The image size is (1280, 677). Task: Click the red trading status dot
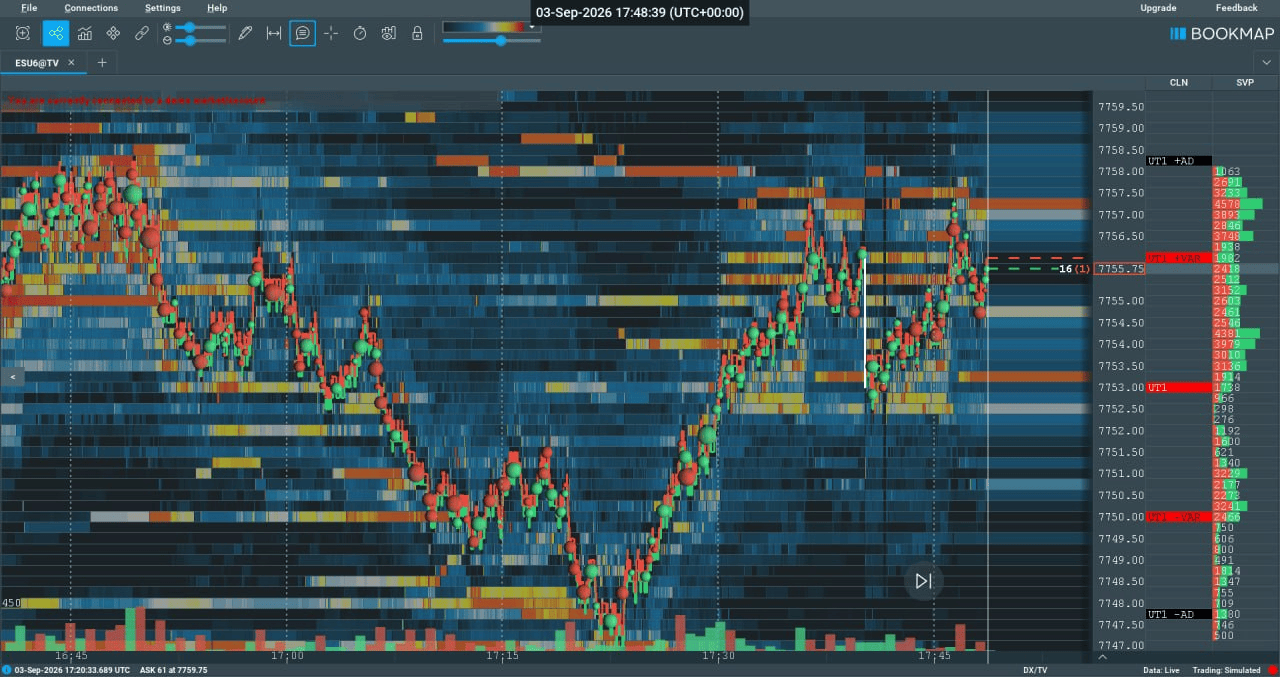1272,670
